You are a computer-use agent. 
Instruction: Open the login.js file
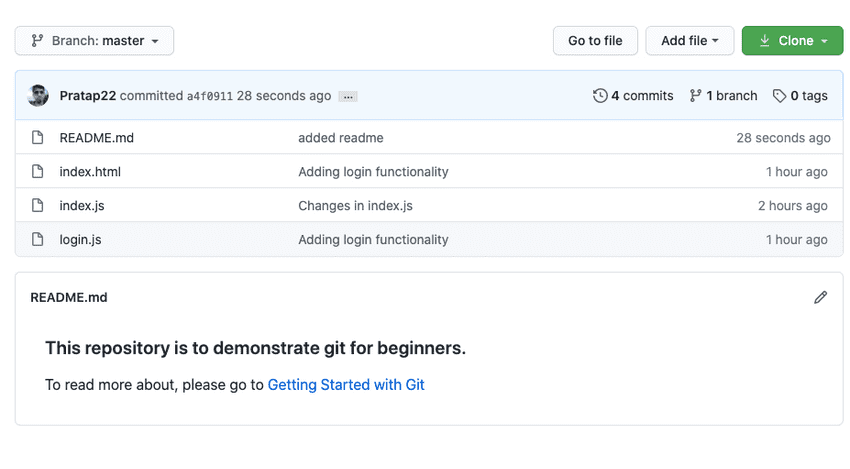point(80,240)
